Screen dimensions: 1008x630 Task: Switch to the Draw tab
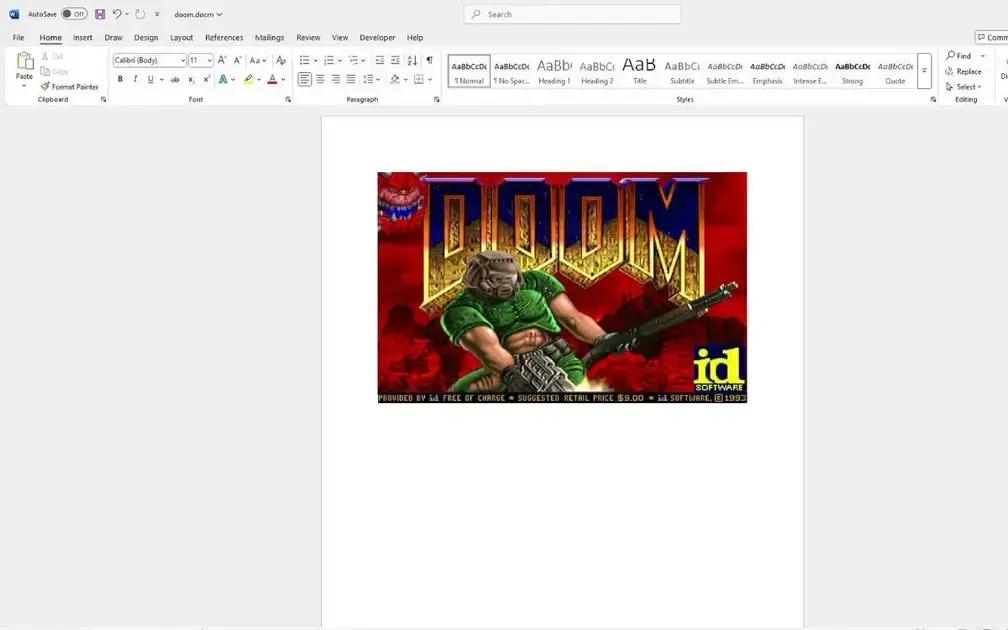coord(113,37)
